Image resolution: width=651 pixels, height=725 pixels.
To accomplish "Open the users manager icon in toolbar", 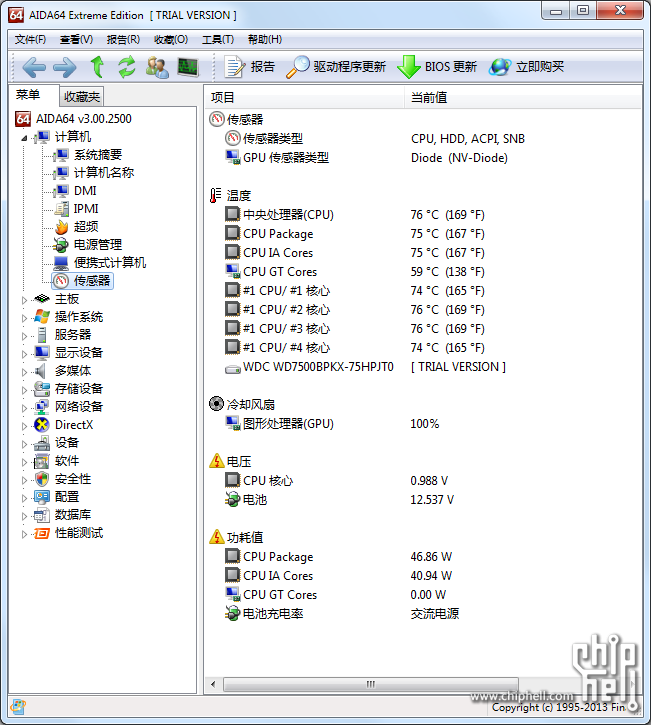I will pos(157,67).
